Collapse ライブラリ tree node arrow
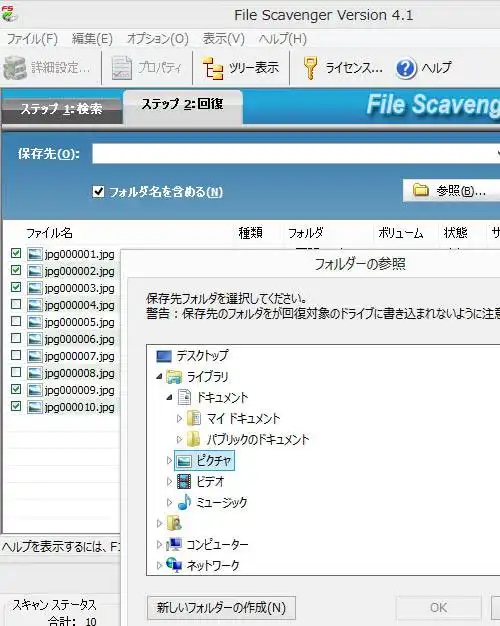 [x=159, y=376]
